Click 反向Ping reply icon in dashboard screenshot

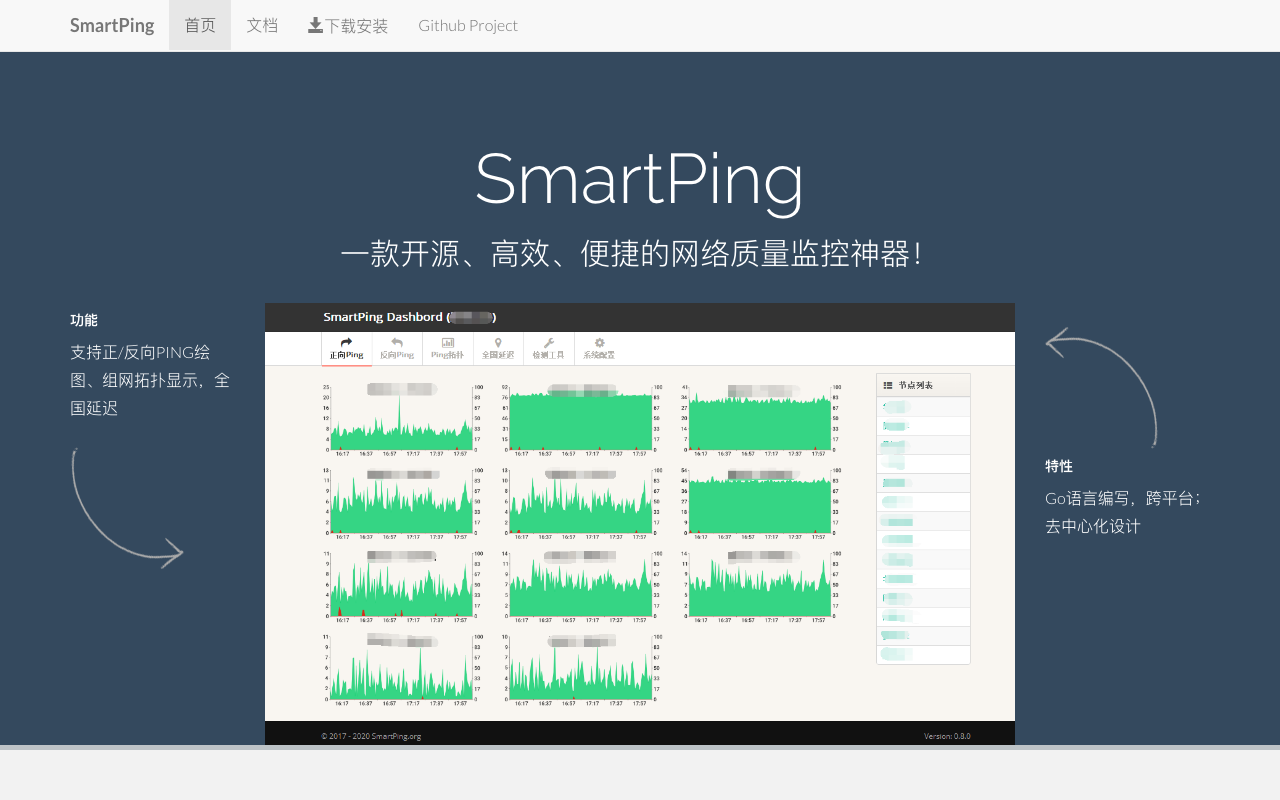click(397, 342)
